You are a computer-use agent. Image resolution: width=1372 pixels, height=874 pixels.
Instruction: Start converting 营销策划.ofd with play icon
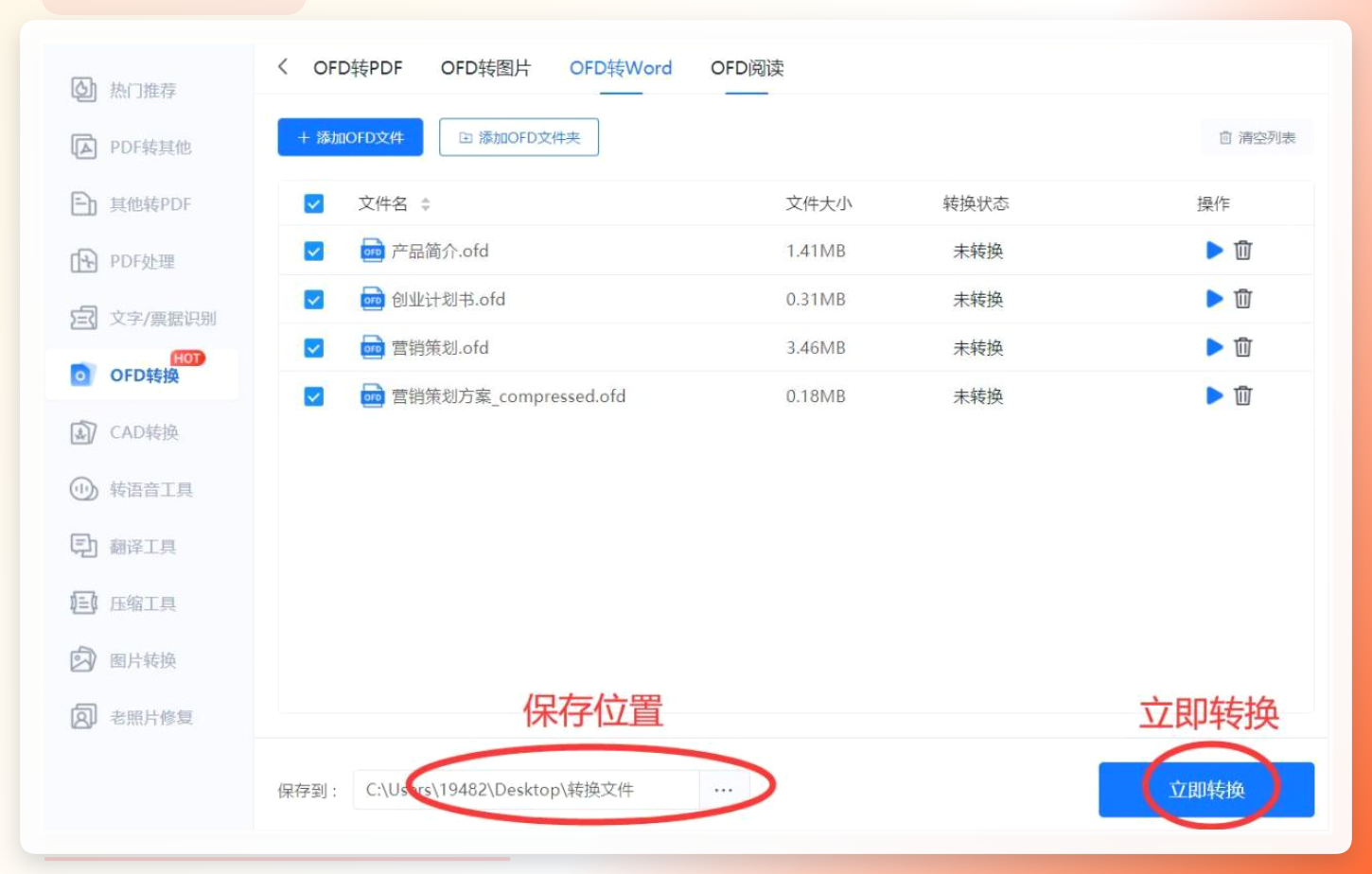tap(1215, 347)
